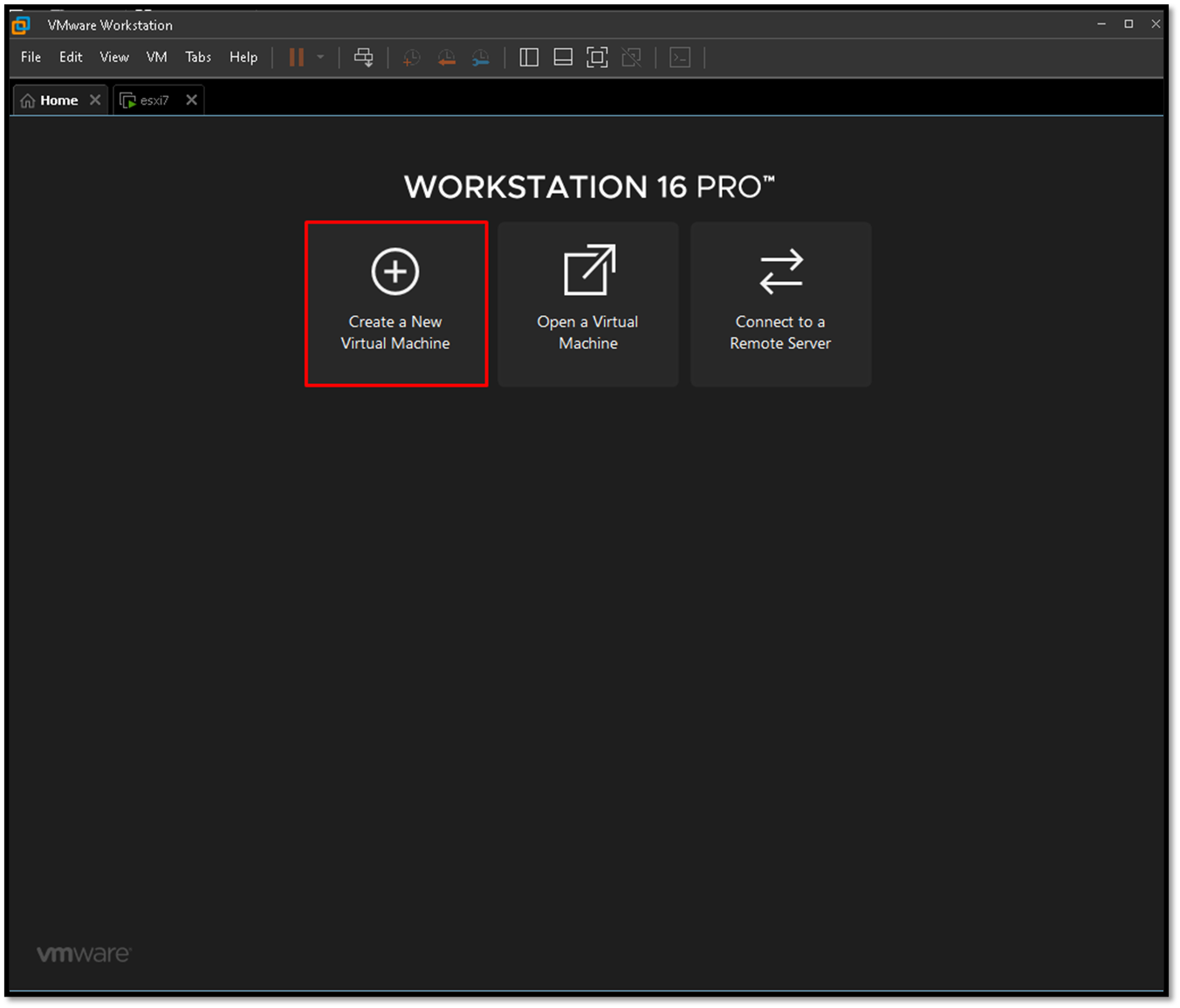Close the esxi7 tab

point(191,99)
